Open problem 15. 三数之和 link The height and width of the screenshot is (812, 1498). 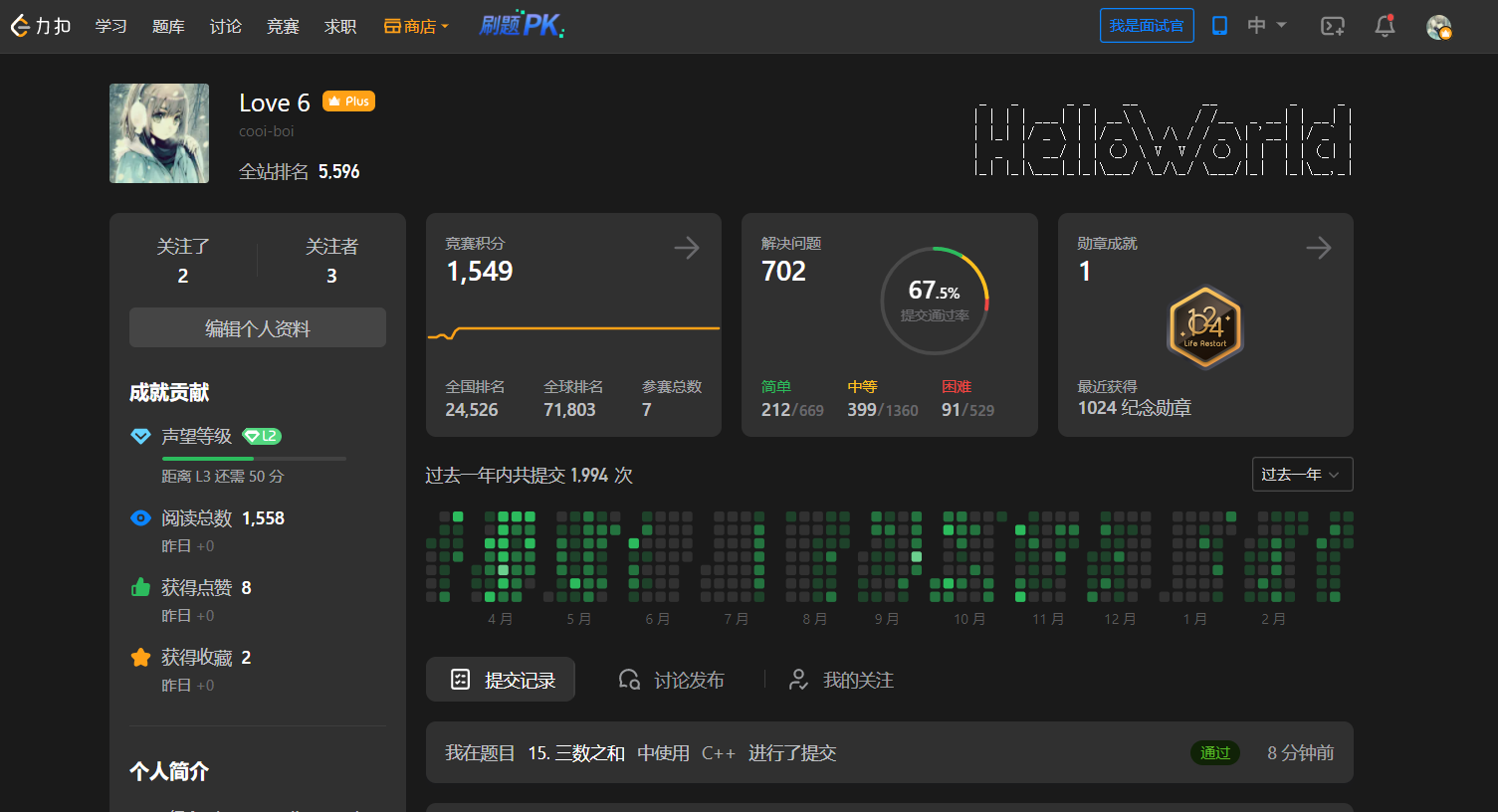(x=576, y=753)
